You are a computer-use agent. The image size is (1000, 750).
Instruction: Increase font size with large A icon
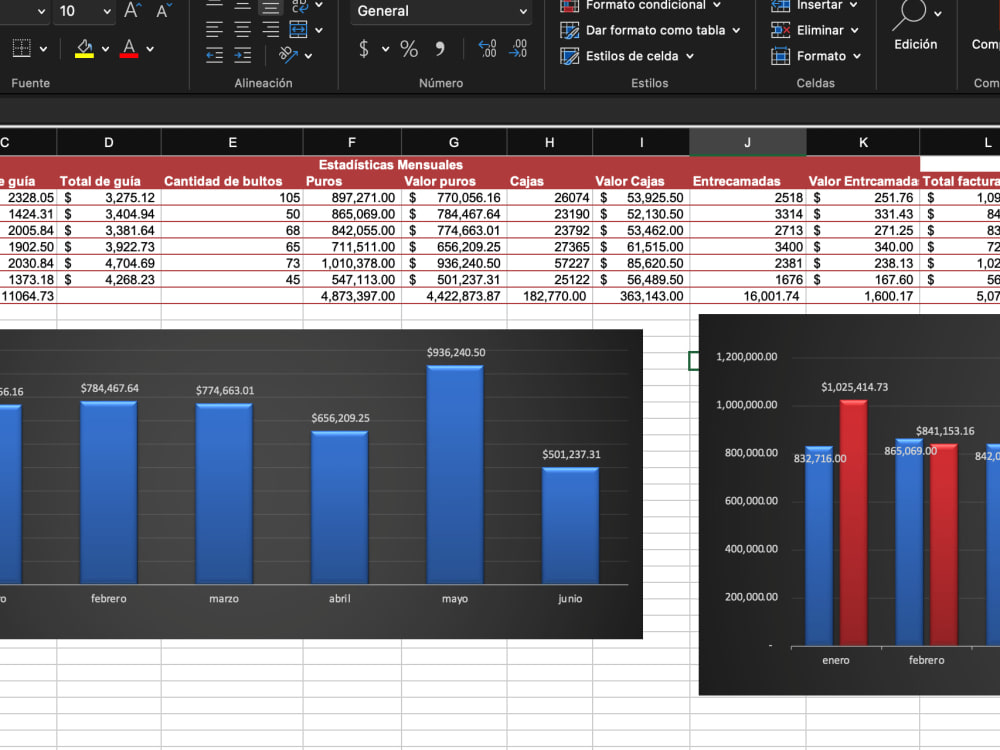click(x=133, y=10)
